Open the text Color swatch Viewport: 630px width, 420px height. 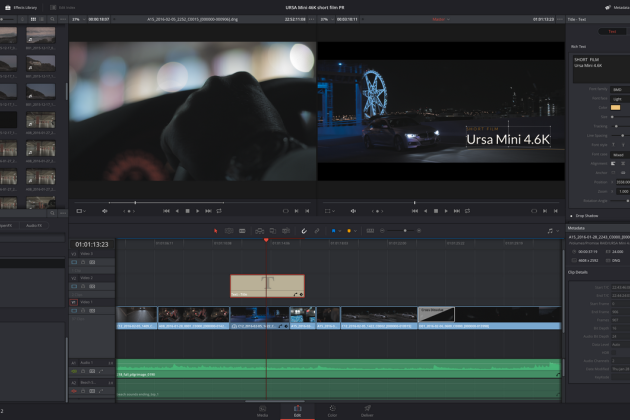click(615, 108)
